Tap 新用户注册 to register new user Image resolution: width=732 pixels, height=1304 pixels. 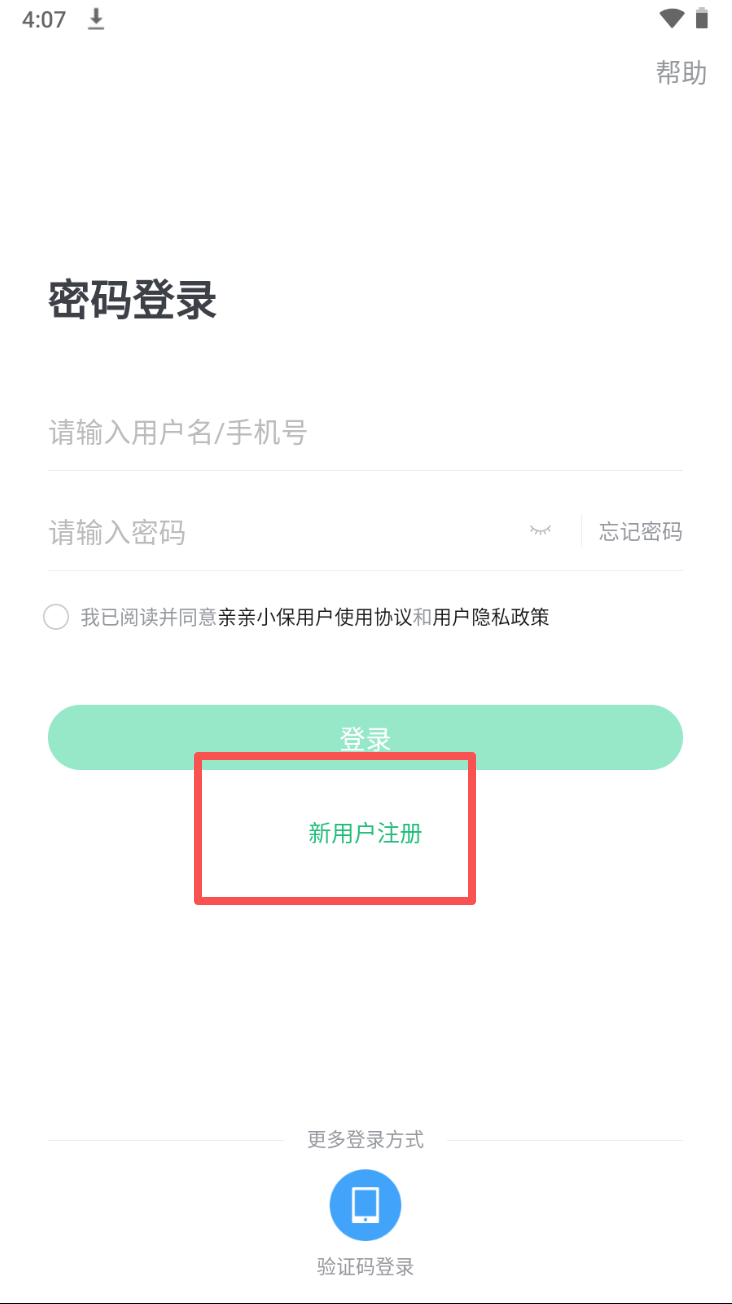365,833
